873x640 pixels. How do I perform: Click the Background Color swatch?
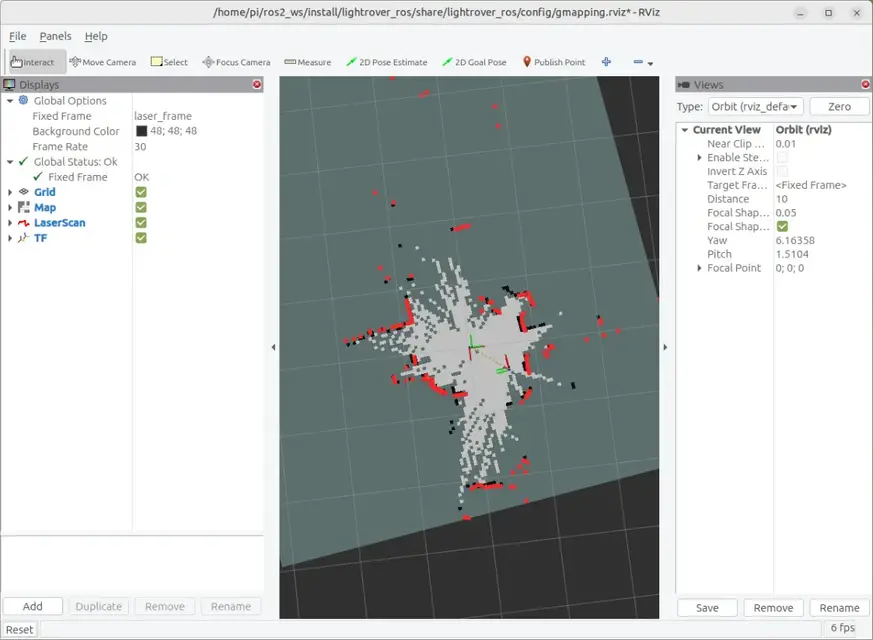click(142, 131)
